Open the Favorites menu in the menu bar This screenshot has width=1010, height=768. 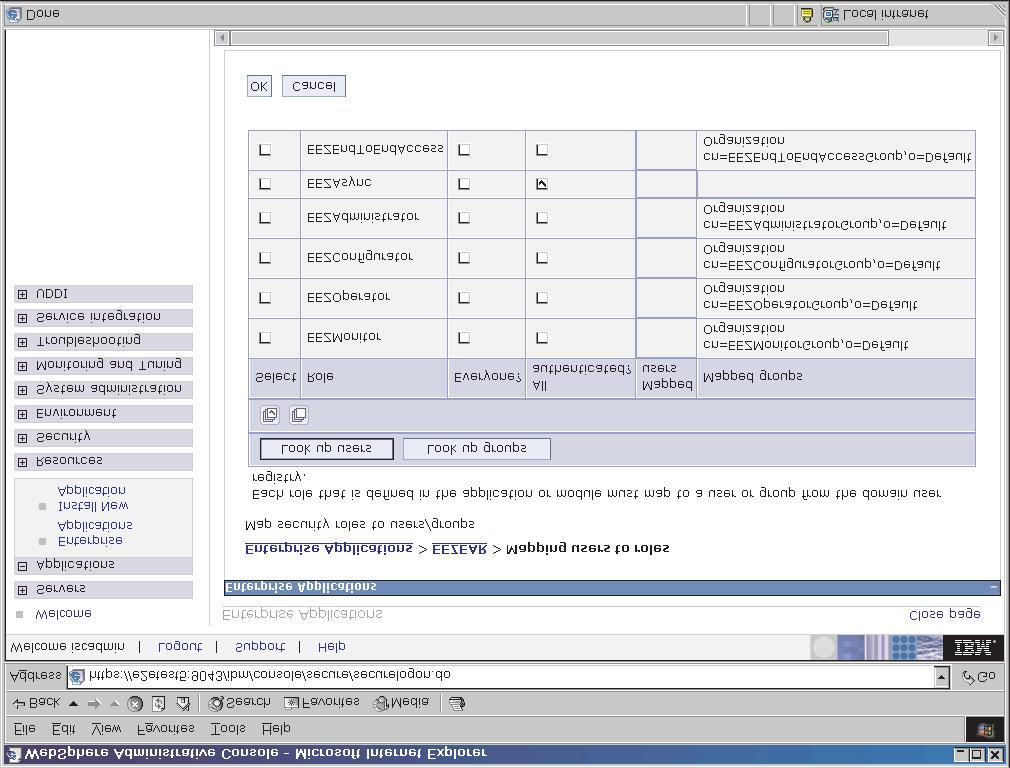click(166, 729)
